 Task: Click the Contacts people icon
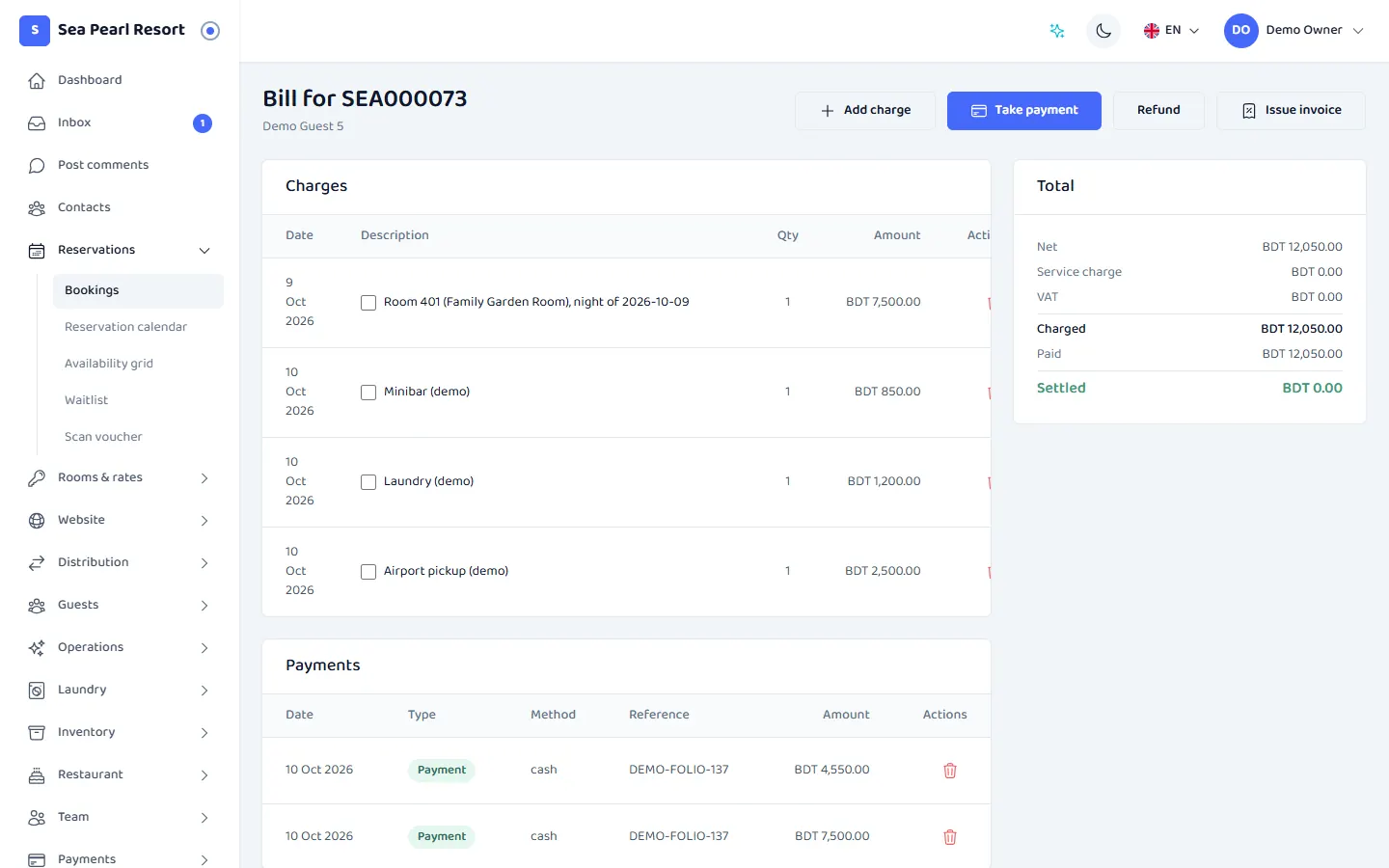pos(37,208)
